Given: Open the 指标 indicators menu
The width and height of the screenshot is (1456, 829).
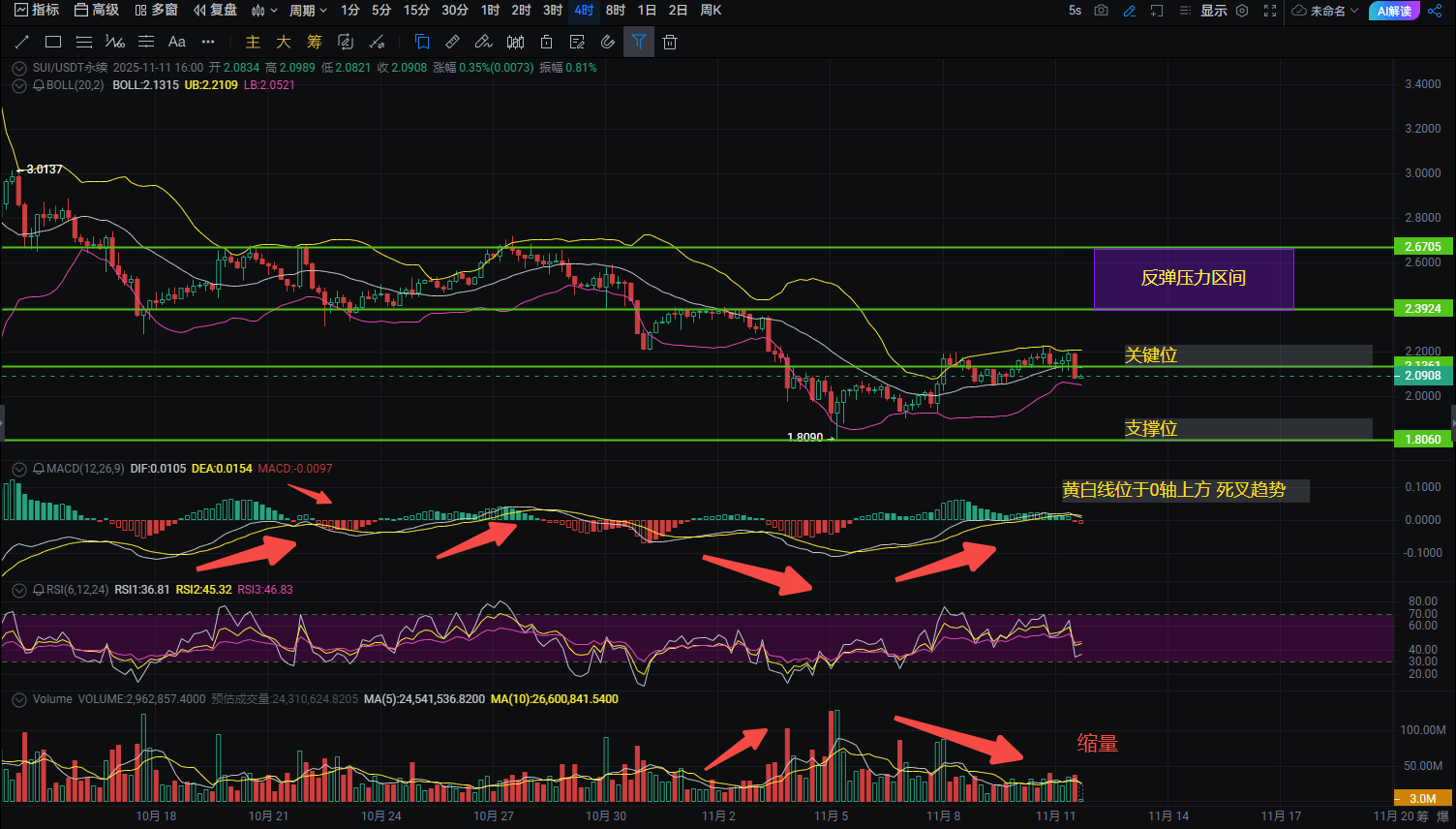Looking at the screenshot, I should coord(37,10).
